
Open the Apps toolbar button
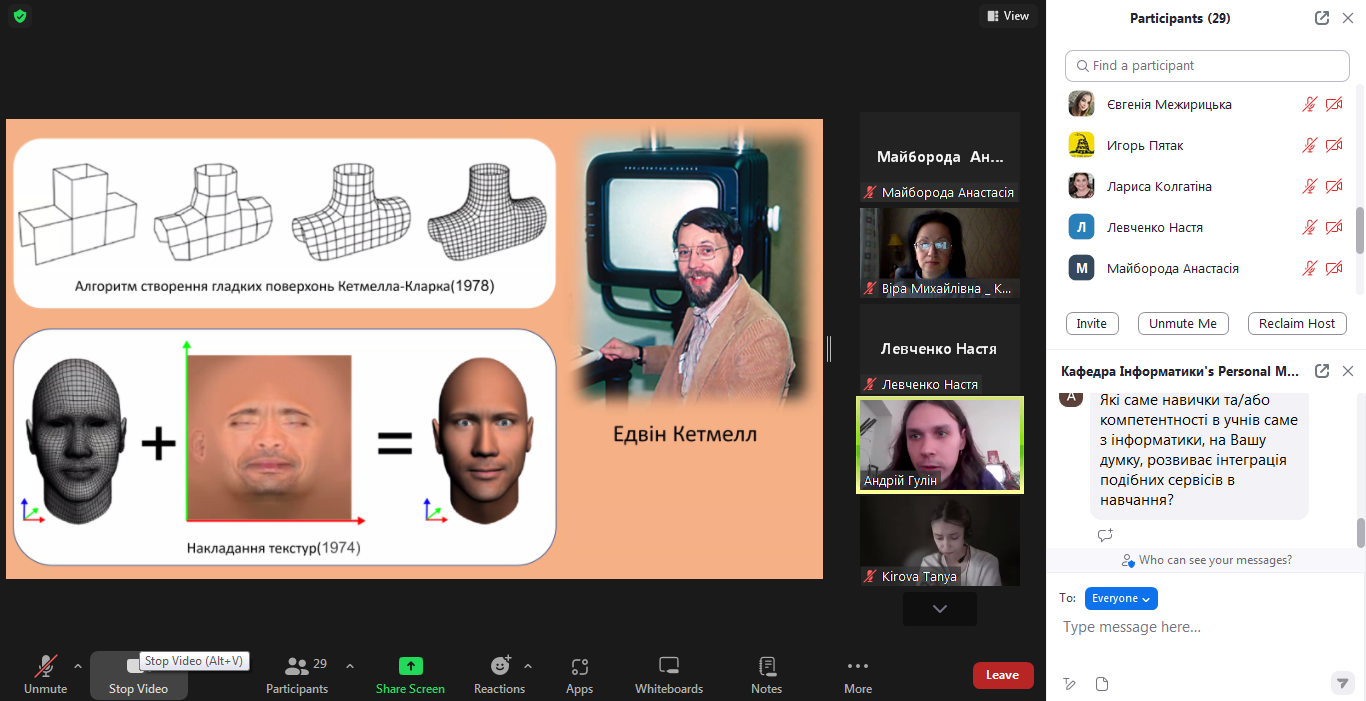click(579, 675)
